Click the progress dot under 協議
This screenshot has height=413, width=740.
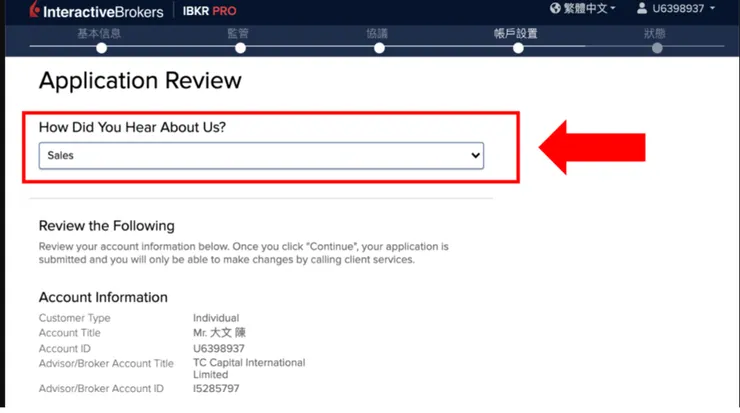pyautogui.click(x=379, y=48)
